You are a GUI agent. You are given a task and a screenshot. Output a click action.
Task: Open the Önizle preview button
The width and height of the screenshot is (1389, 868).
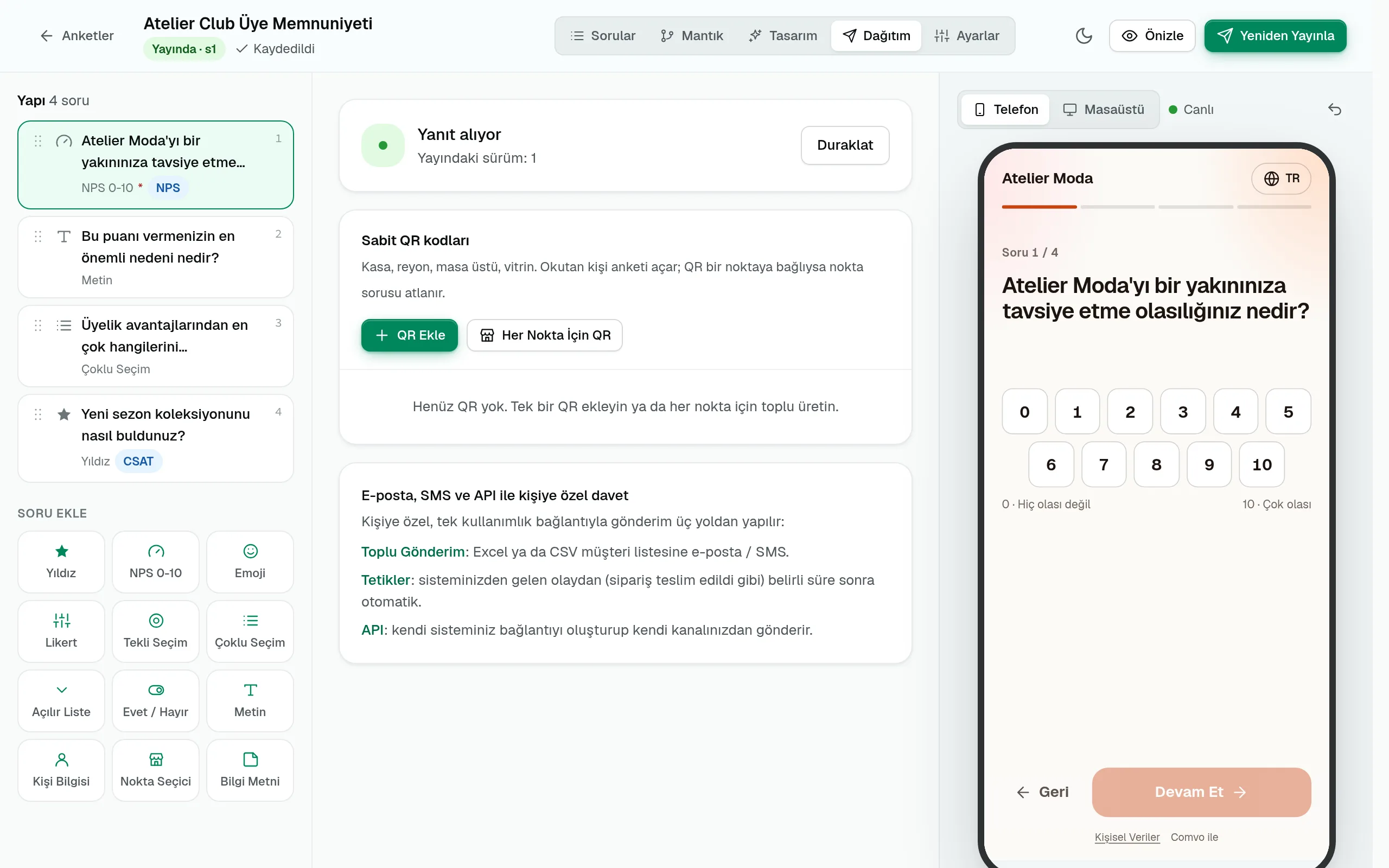[1151, 36]
